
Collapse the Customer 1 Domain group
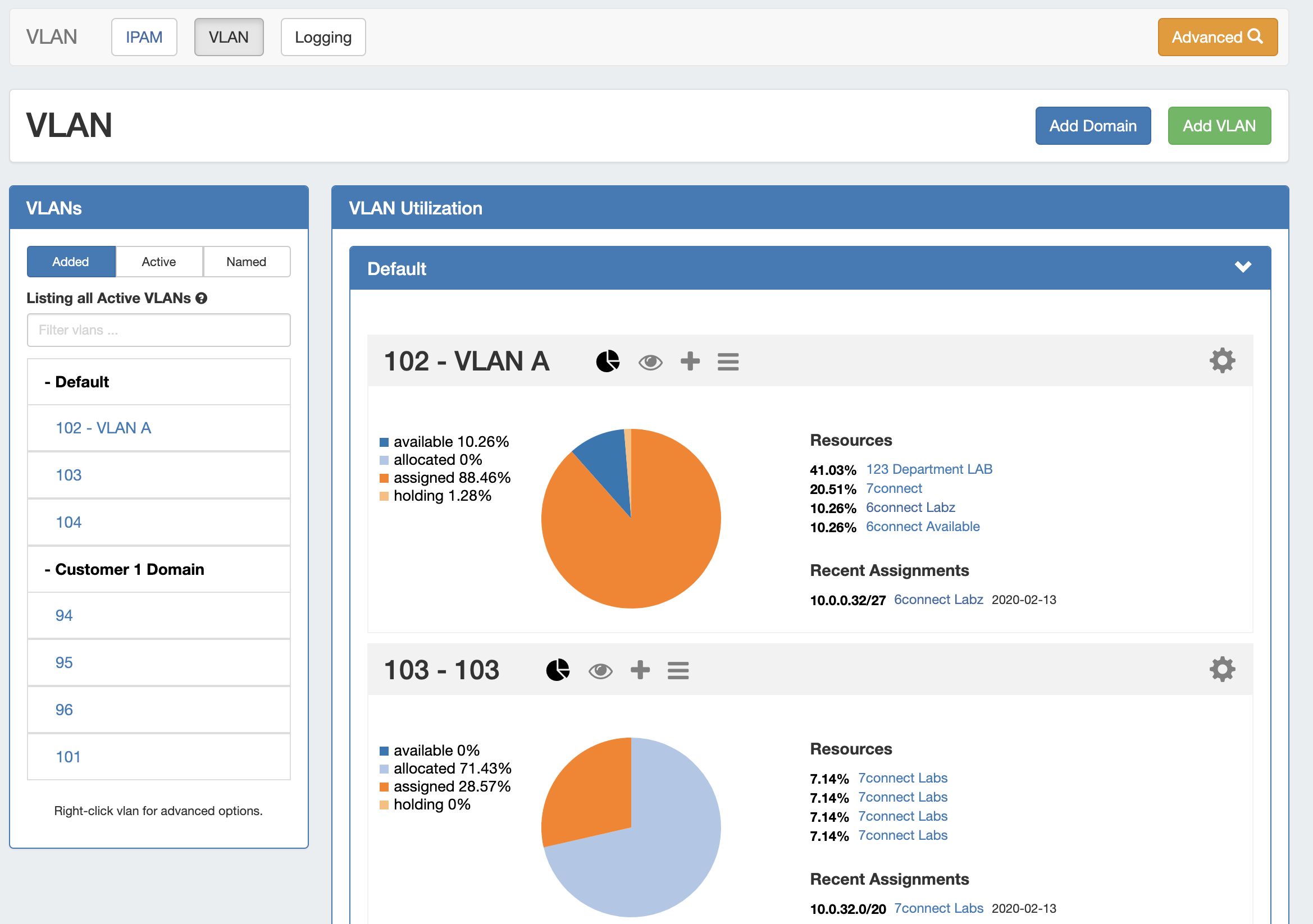[x=124, y=569]
